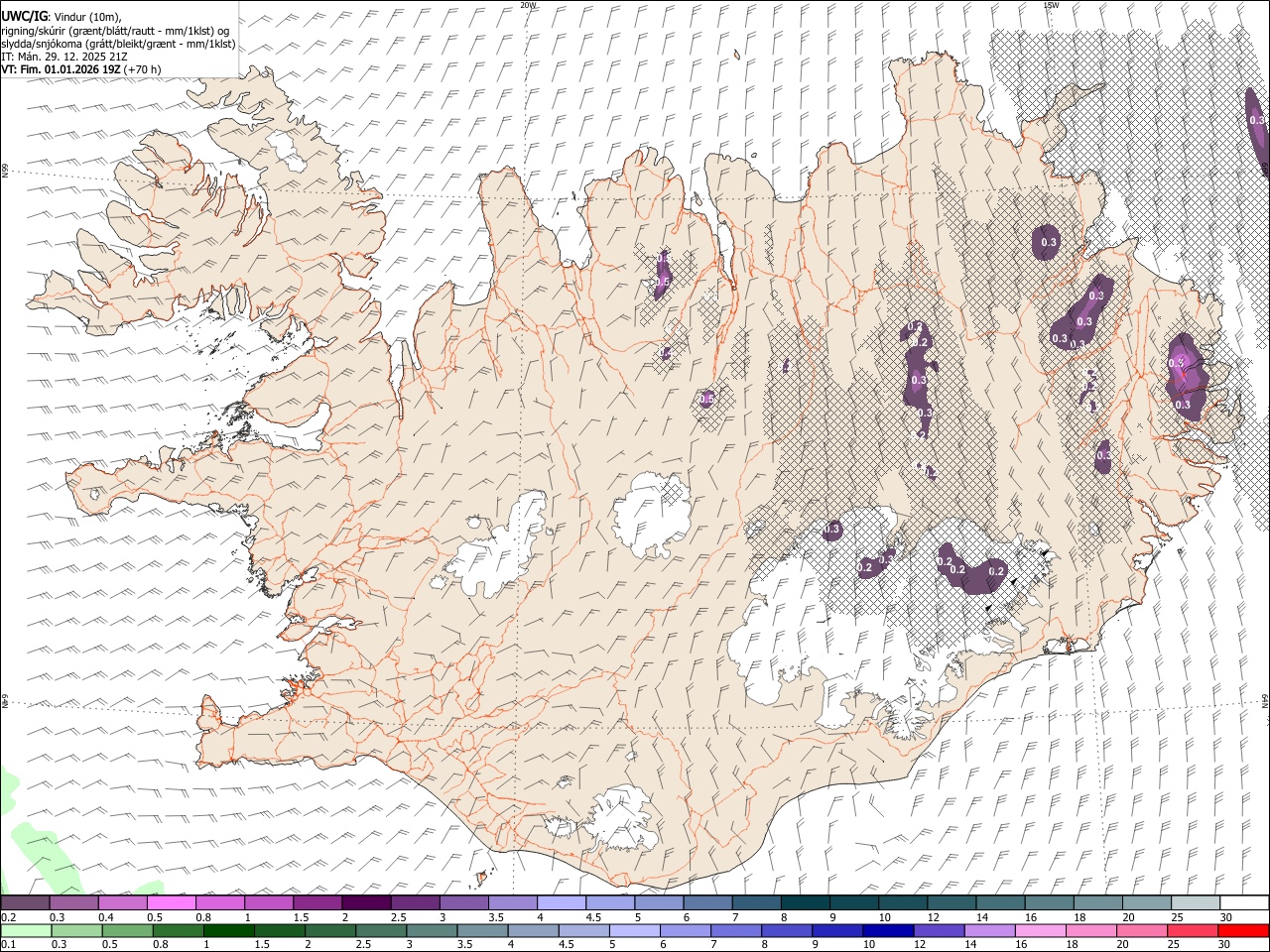Click the dark mauve 0.2 swatch in upper legend
The height and width of the screenshot is (952, 1270).
click(25, 902)
